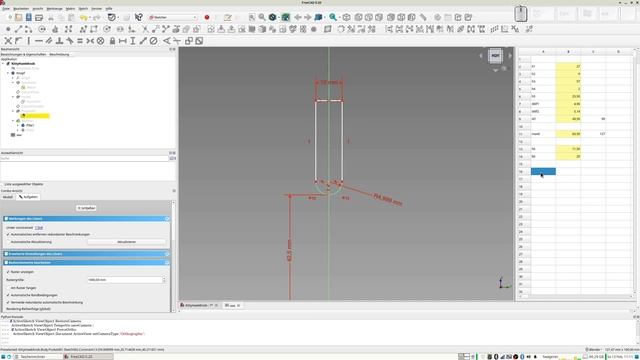The width and height of the screenshot is (640, 360).
Task: Apply the horizontal distance constraint
Action: [x=122, y=41]
